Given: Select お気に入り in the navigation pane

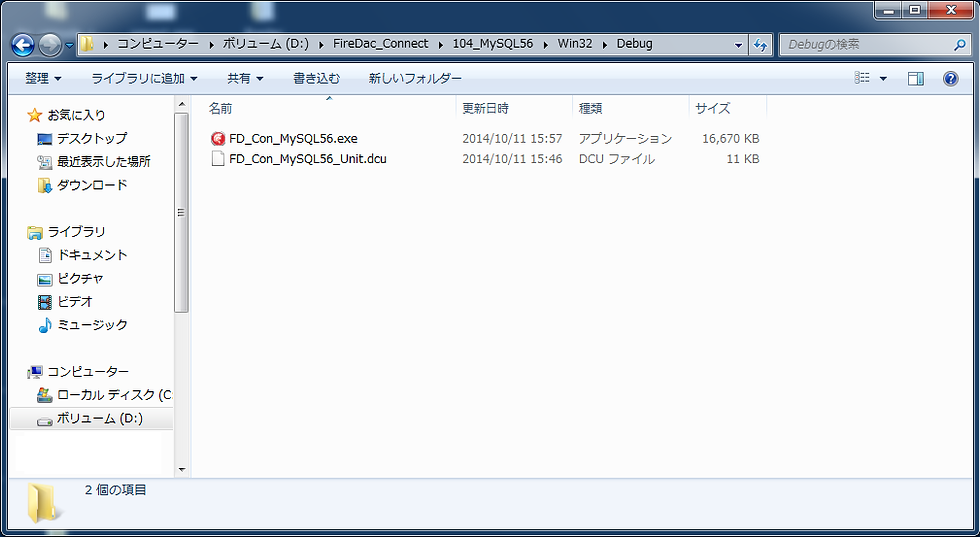Looking at the screenshot, I should click(76, 115).
